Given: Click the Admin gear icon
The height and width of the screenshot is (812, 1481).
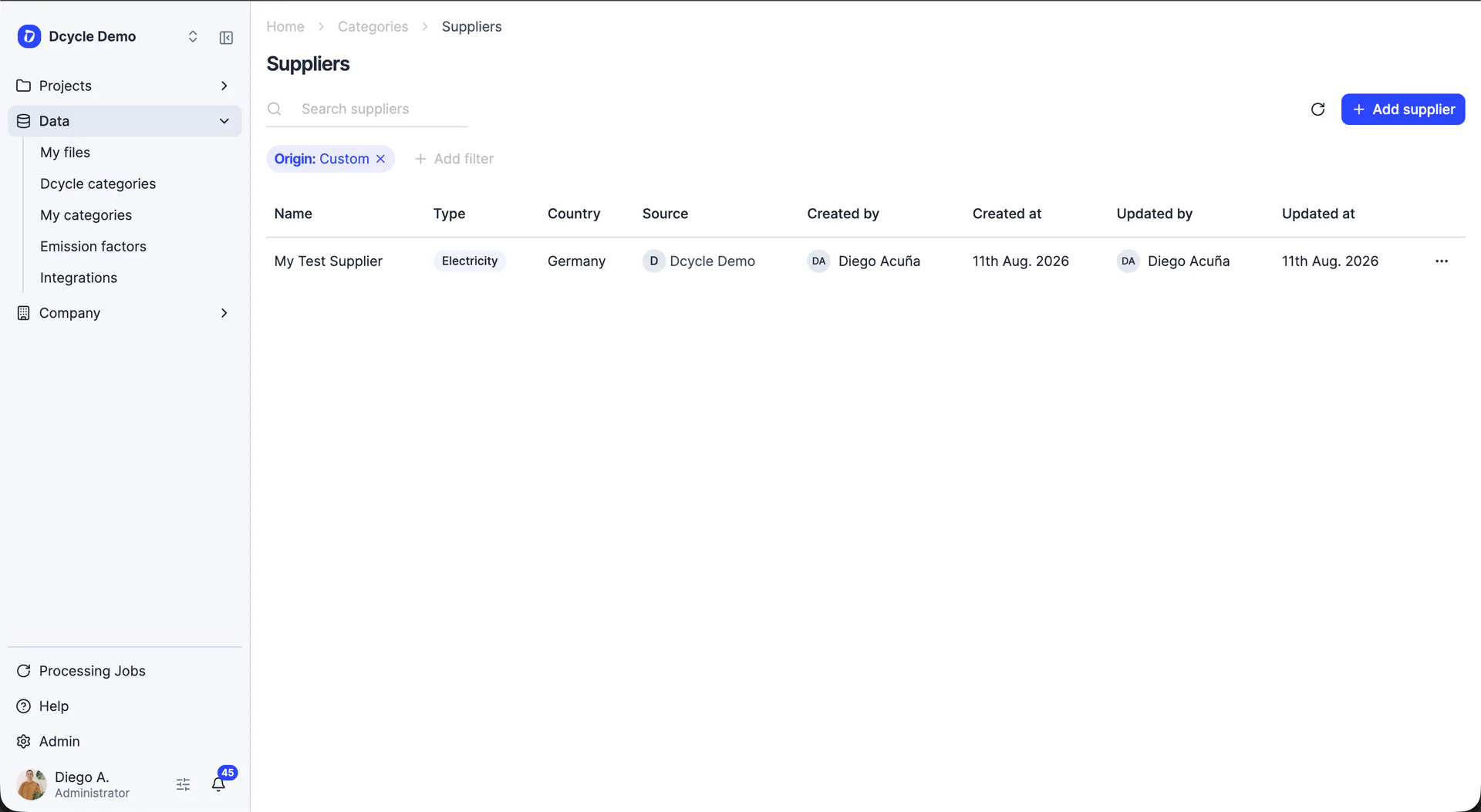Looking at the screenshot, I should coord(24,741).
